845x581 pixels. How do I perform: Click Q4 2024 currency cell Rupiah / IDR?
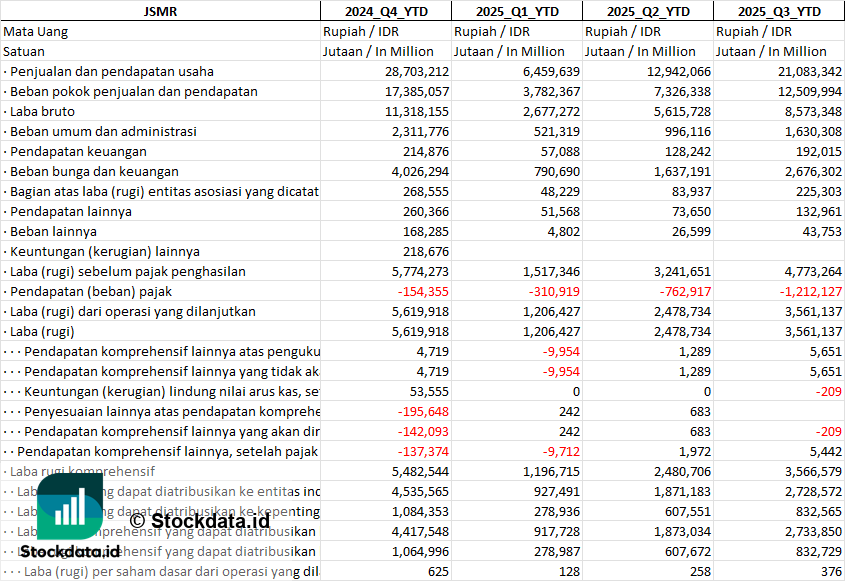(361, 32)
